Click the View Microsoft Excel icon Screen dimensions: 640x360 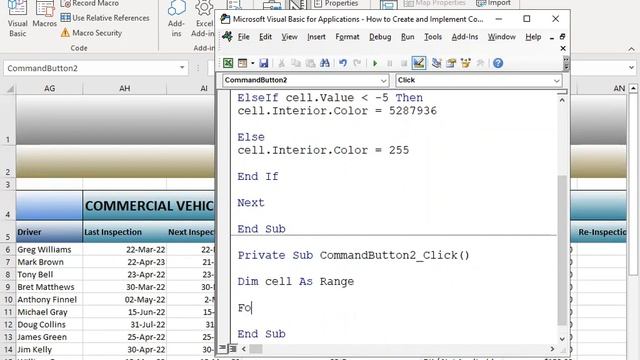pos(228,63)
